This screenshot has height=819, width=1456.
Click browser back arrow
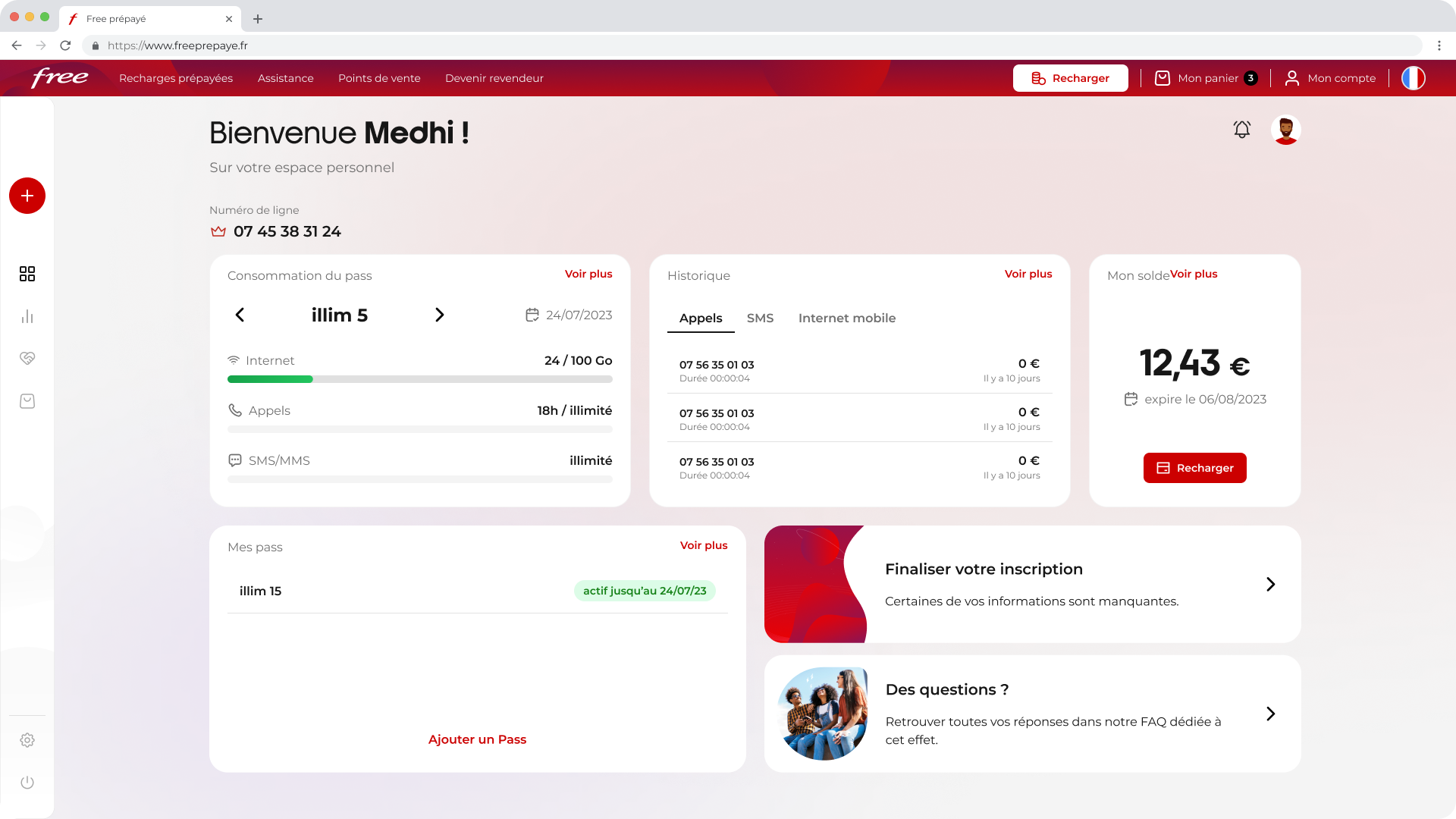tap(17, 45)
